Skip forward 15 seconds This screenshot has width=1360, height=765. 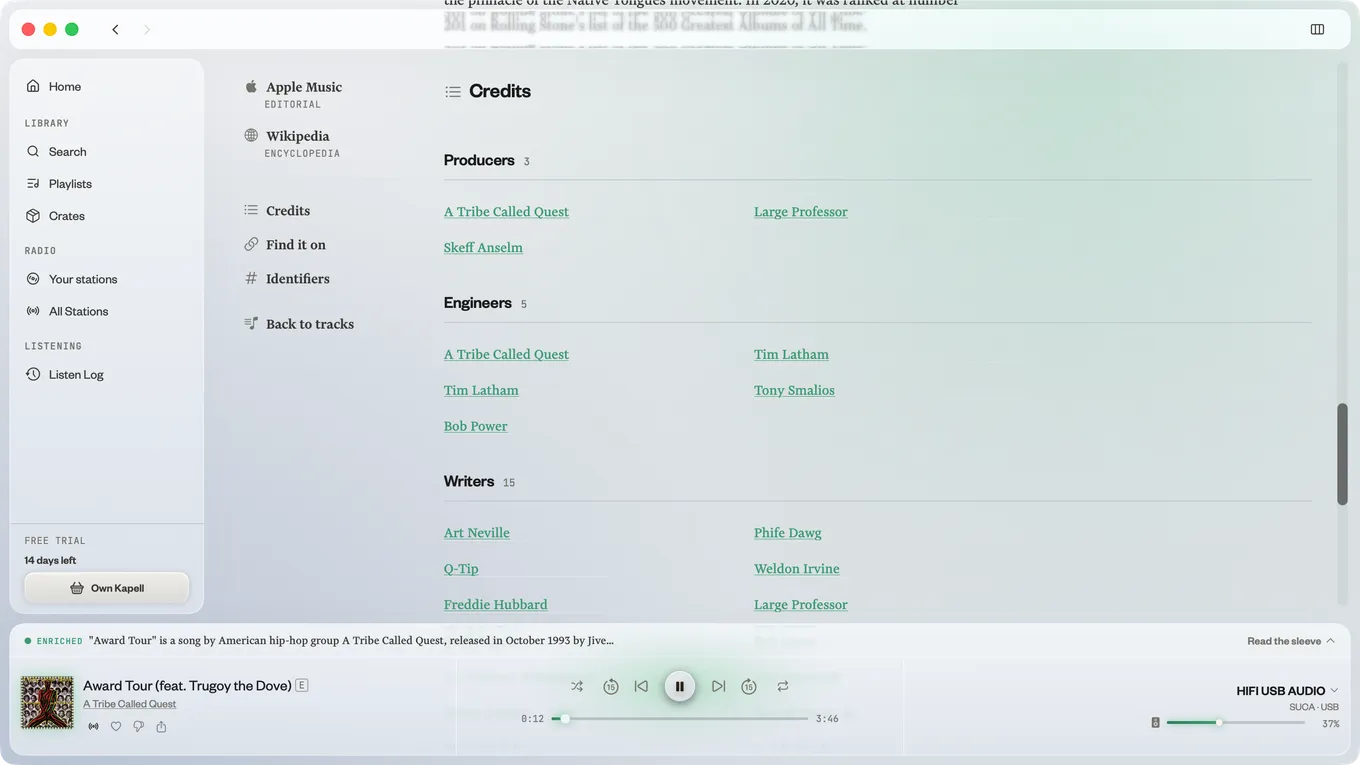pyautogui.click(x=749, y=686)
